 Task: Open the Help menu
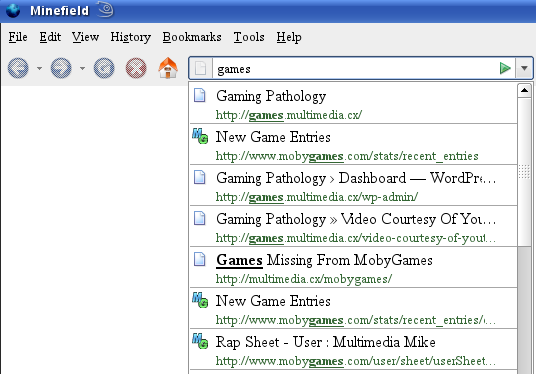pos(289,37)
